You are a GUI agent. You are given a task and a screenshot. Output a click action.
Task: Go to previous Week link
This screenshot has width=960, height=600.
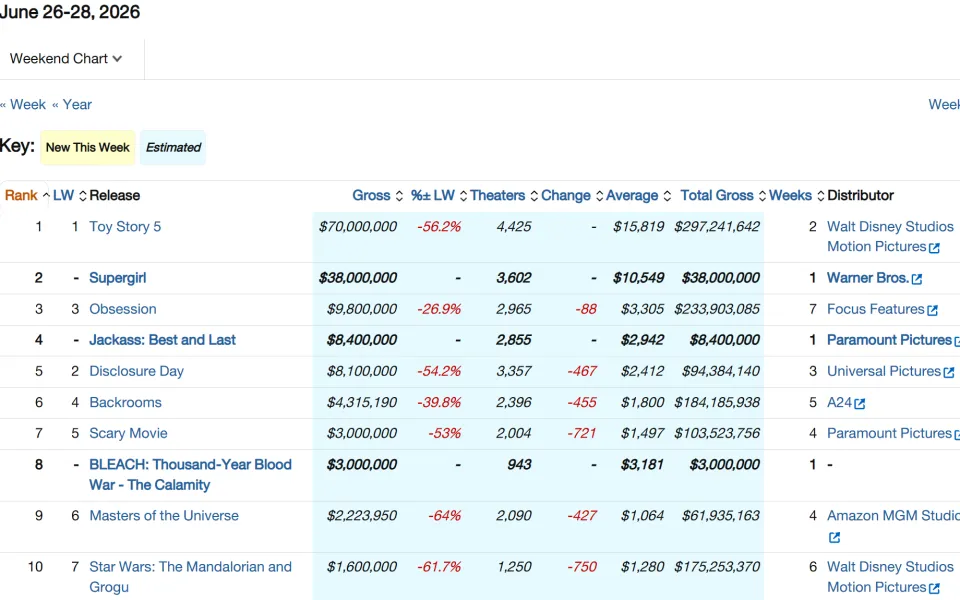pyautogui.click(x=23, y=105)
